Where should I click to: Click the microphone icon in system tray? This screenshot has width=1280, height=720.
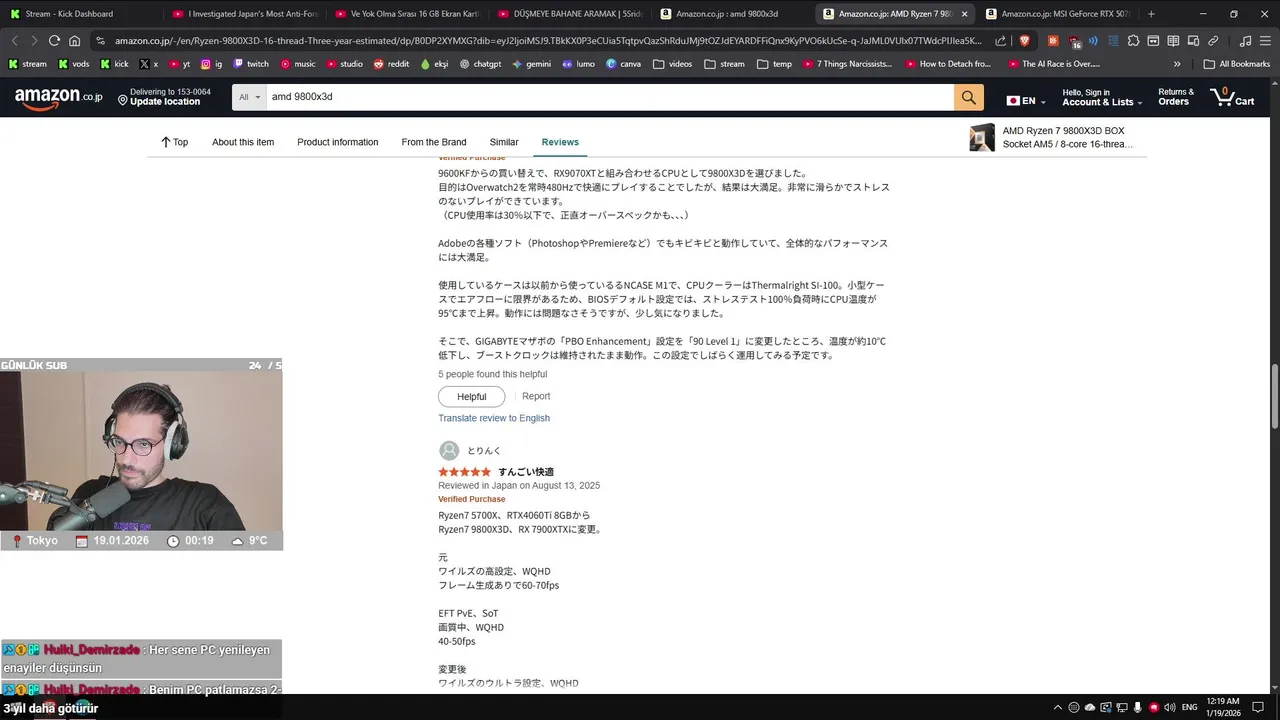click(1137, 707)
